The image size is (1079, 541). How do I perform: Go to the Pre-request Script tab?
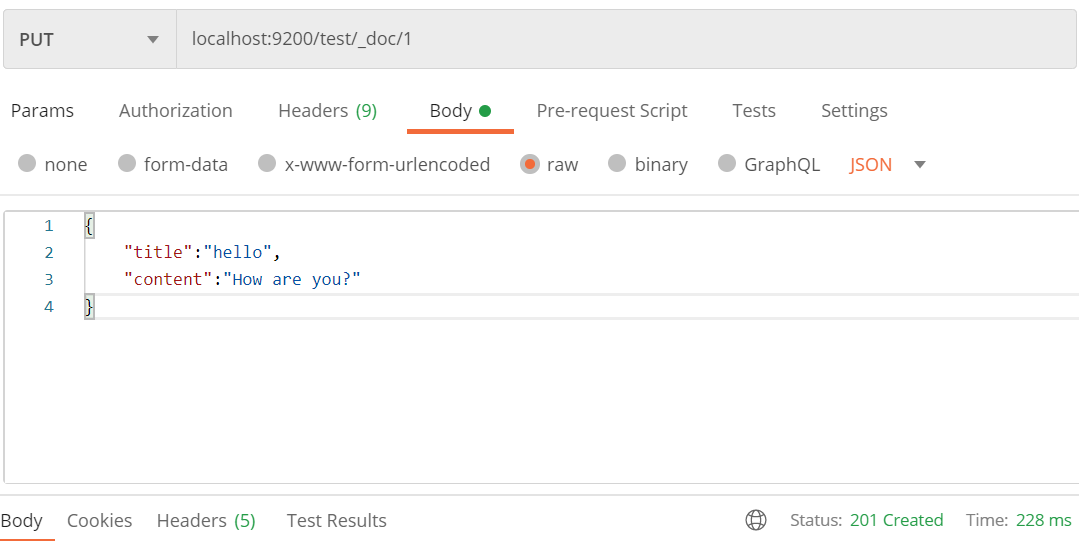click(612, 111)
